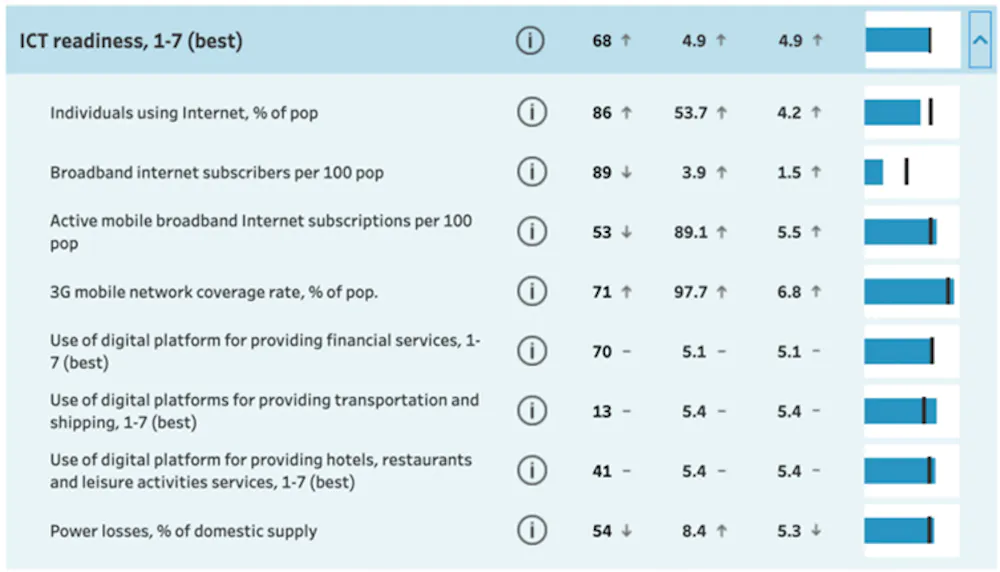Click info icon for ICT readiness
This screenshot has width=1000, height=572.
531,41
